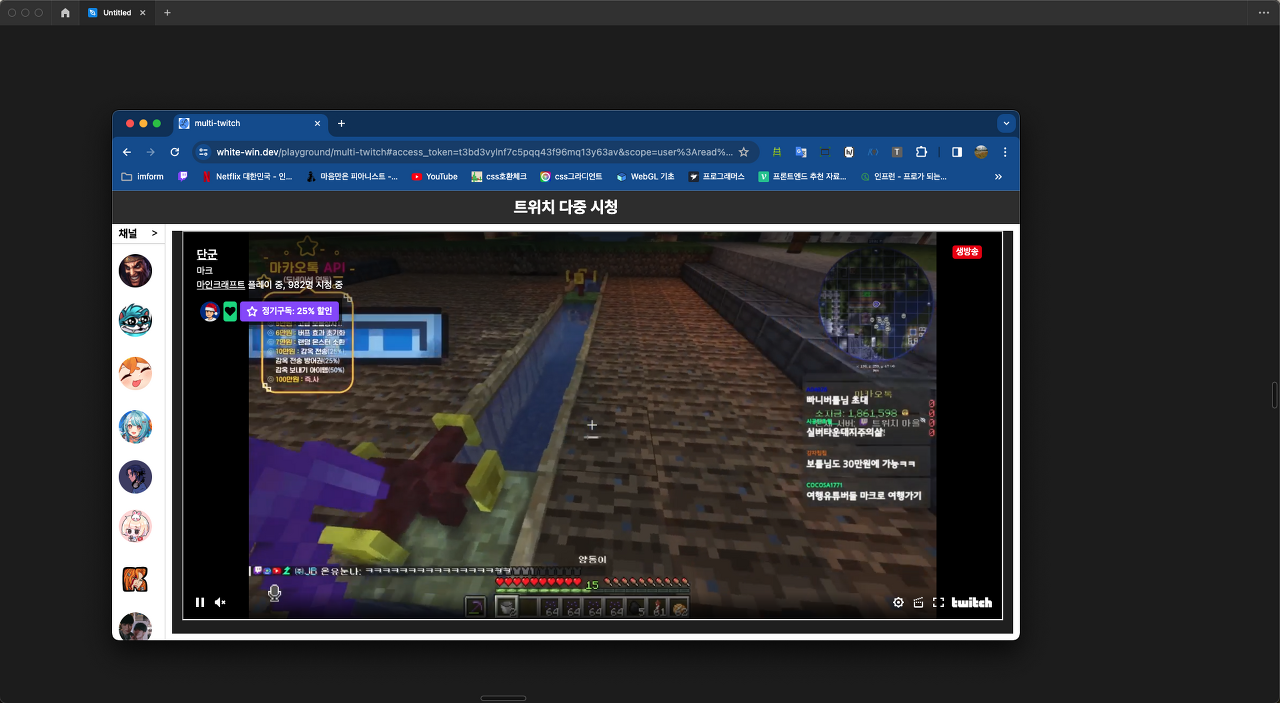
Task: Open the Notion extension icon
Action: tap(849, 152)
